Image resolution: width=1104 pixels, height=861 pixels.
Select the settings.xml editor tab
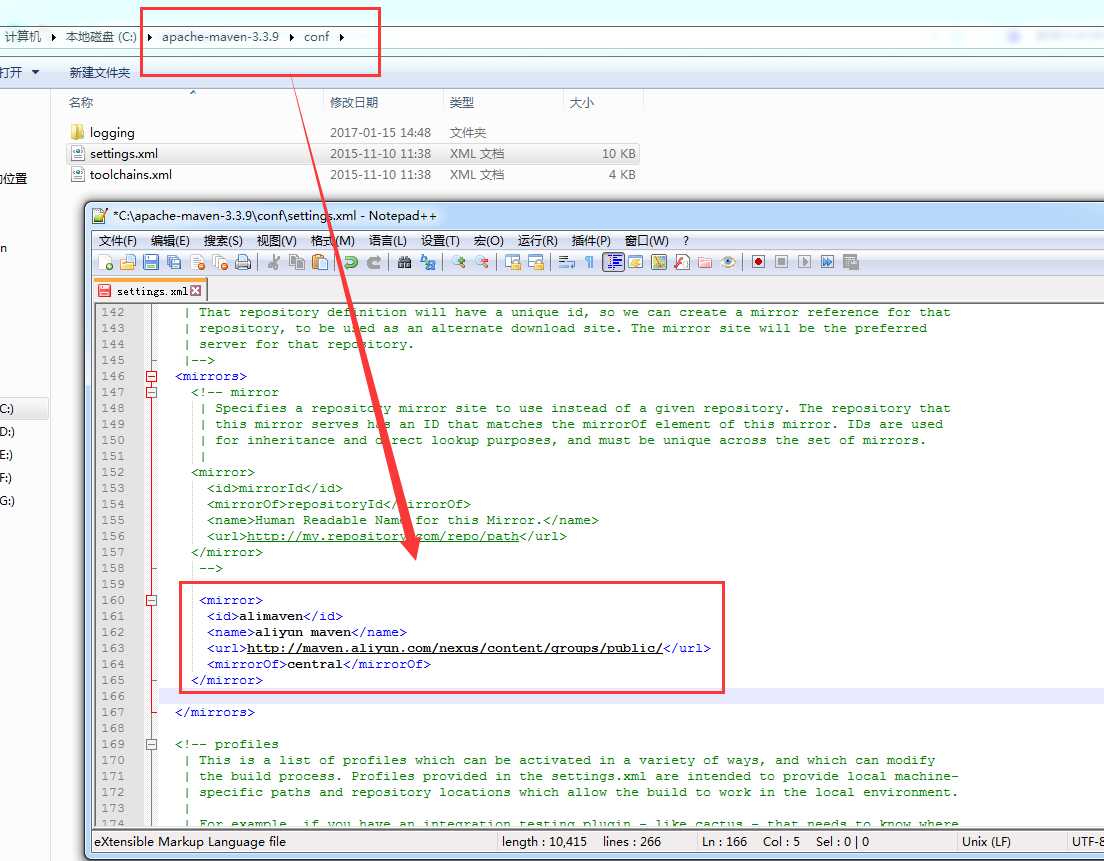point(150,291)
